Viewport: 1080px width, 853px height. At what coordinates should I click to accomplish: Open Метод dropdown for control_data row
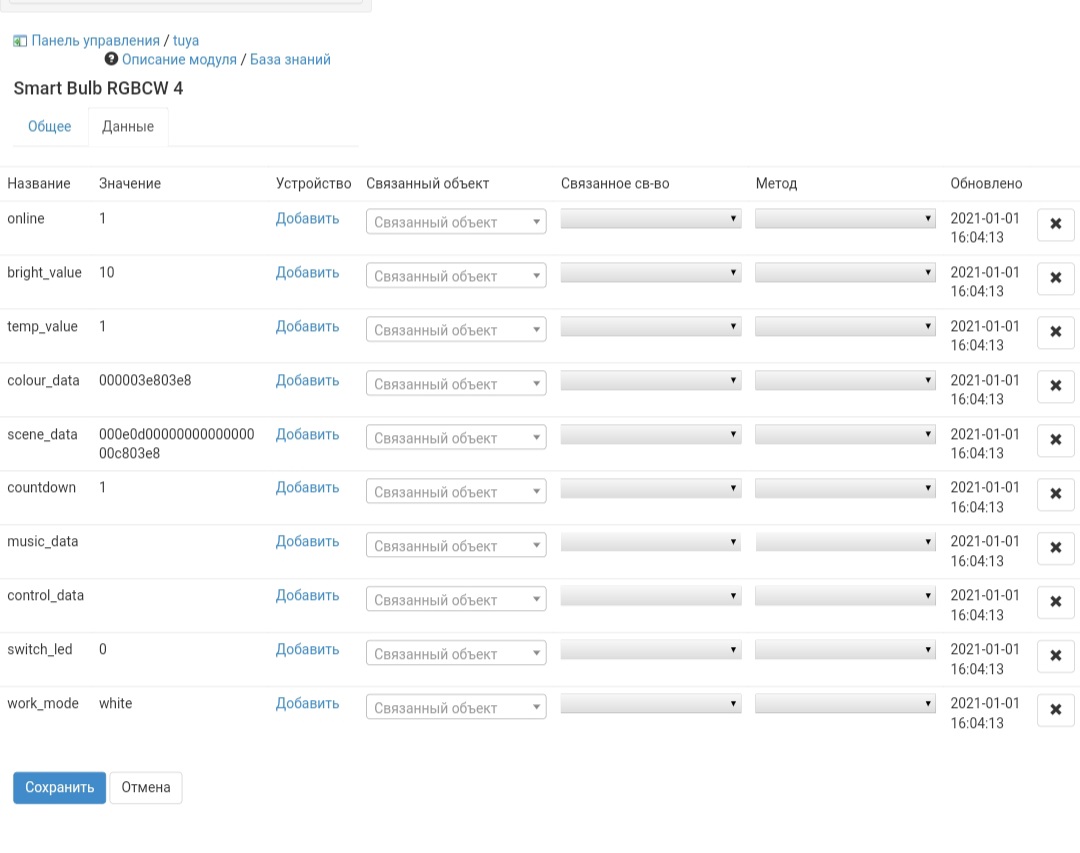(845, 597)
